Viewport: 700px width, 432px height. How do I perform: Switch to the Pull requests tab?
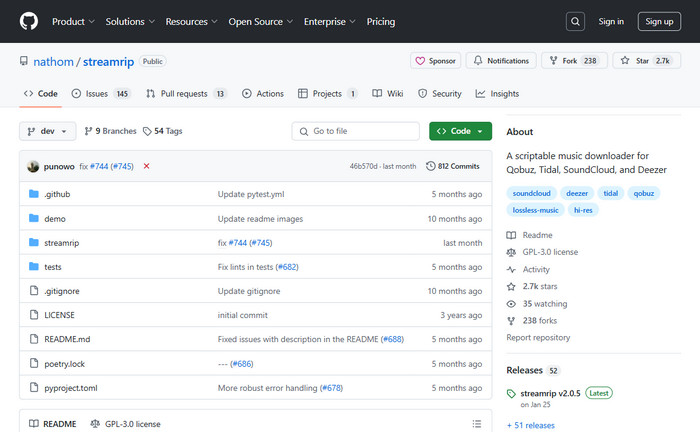point(186,94)
